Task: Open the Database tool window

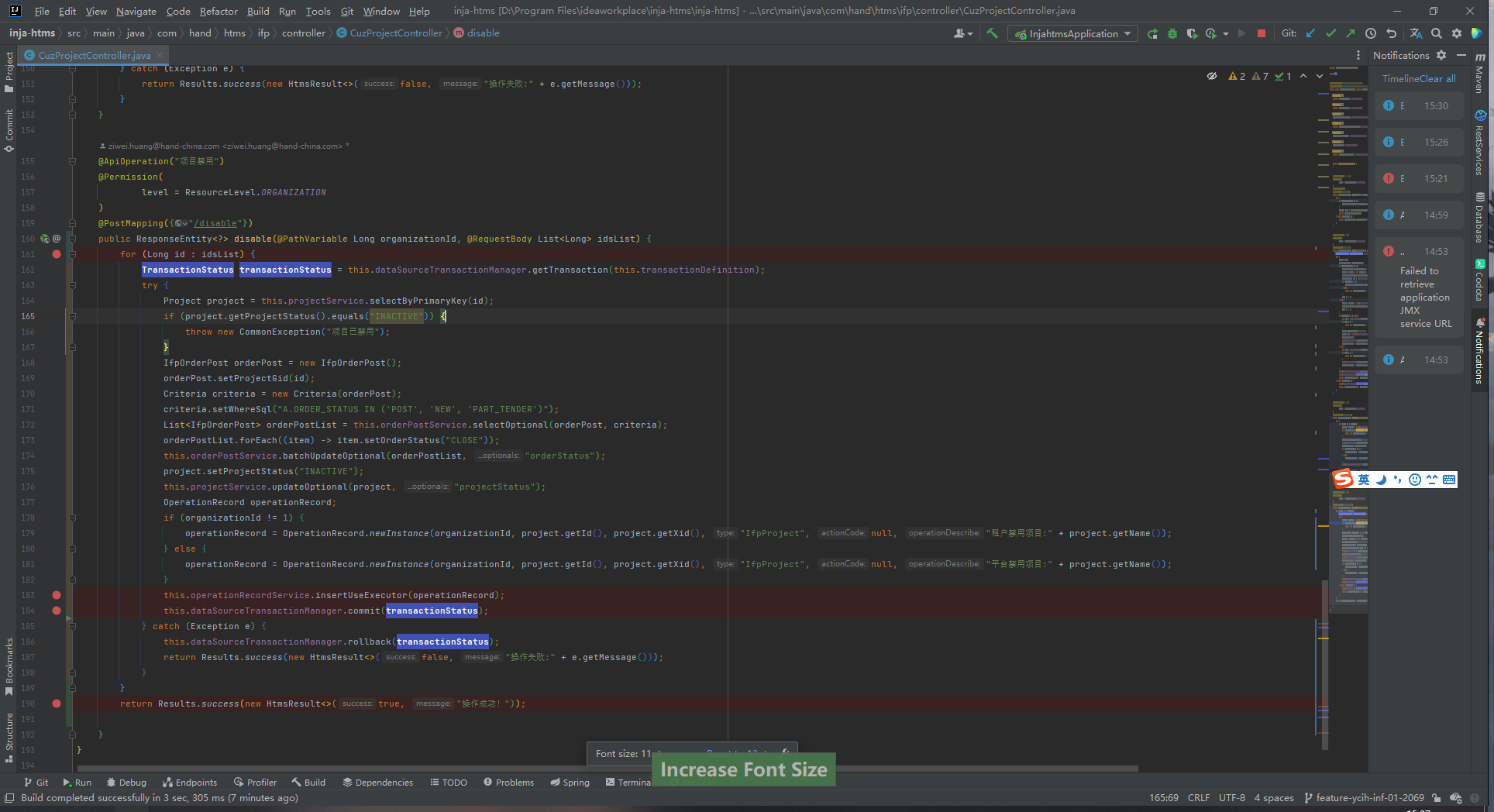Action: pos(1480,218)
